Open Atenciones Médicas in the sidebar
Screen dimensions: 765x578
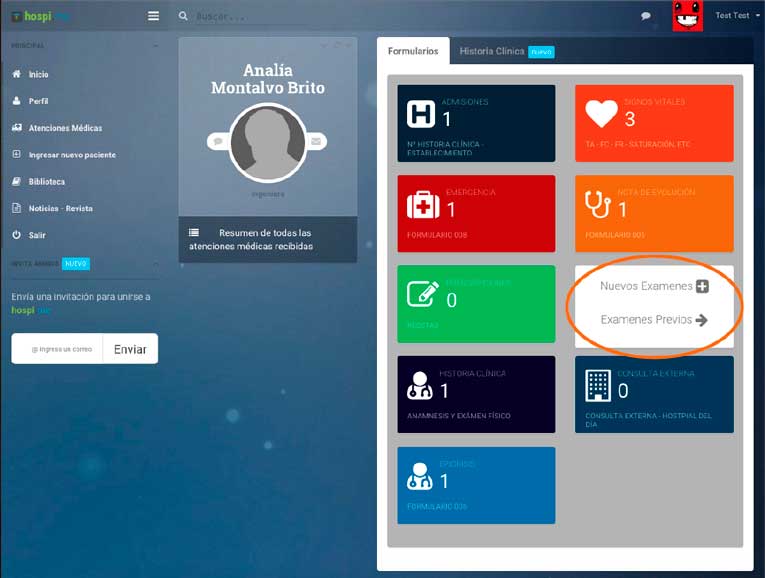tap(65, 128)
